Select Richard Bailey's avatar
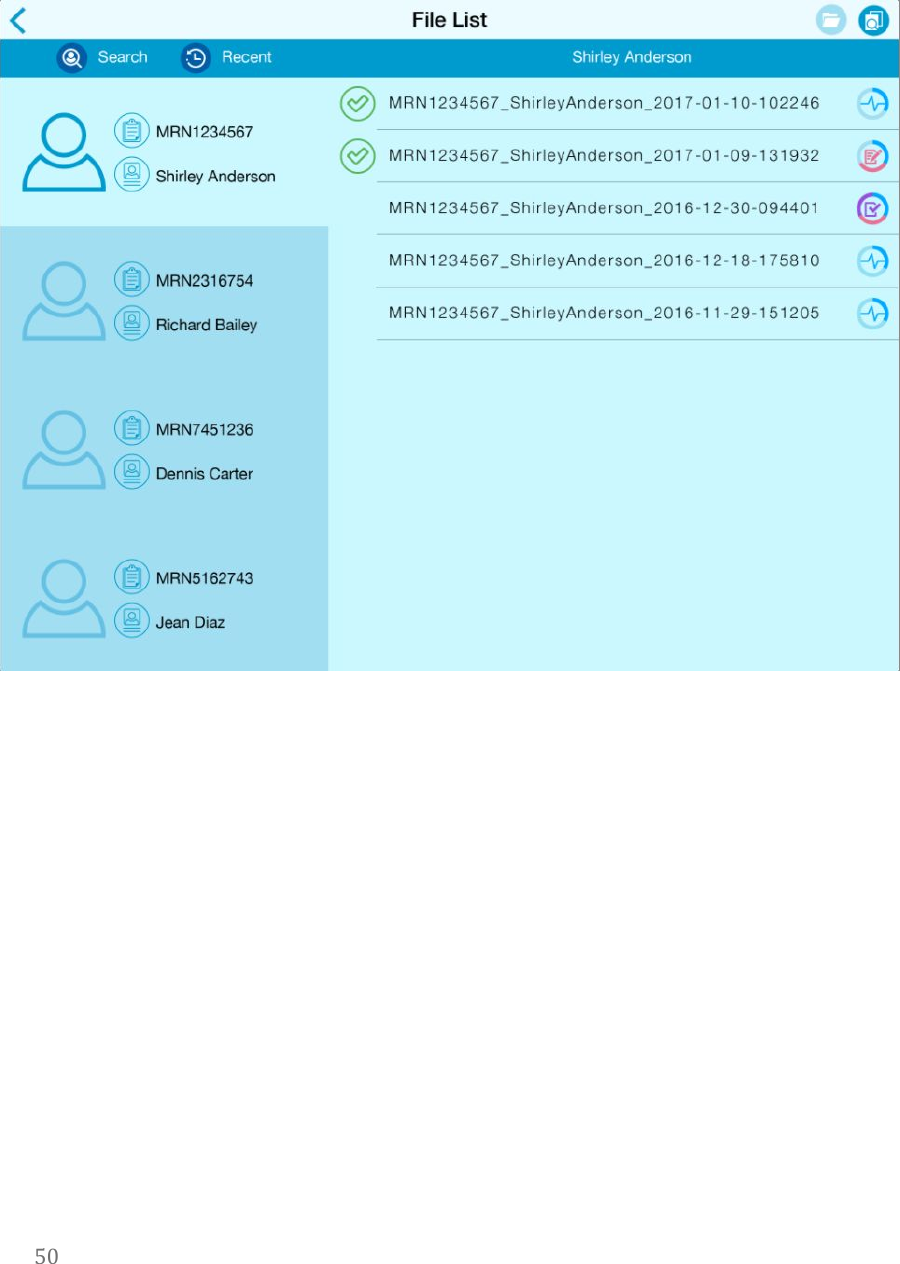The height and width of the screenshot is (1264, 900). (64, 301)
